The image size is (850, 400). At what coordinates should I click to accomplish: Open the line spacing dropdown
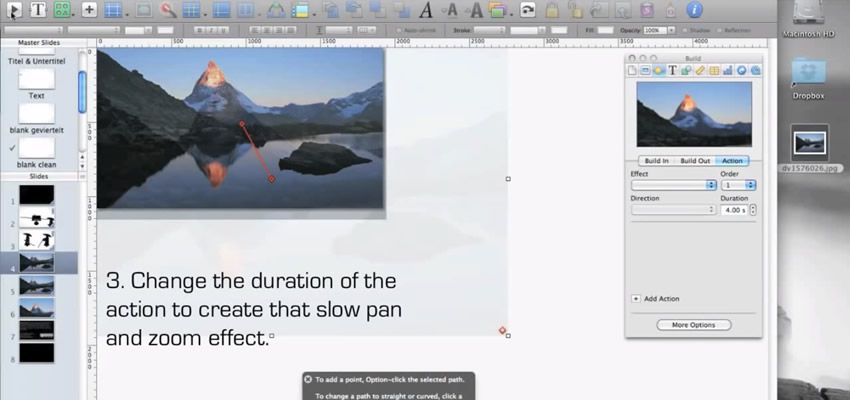tap(339, 30)
